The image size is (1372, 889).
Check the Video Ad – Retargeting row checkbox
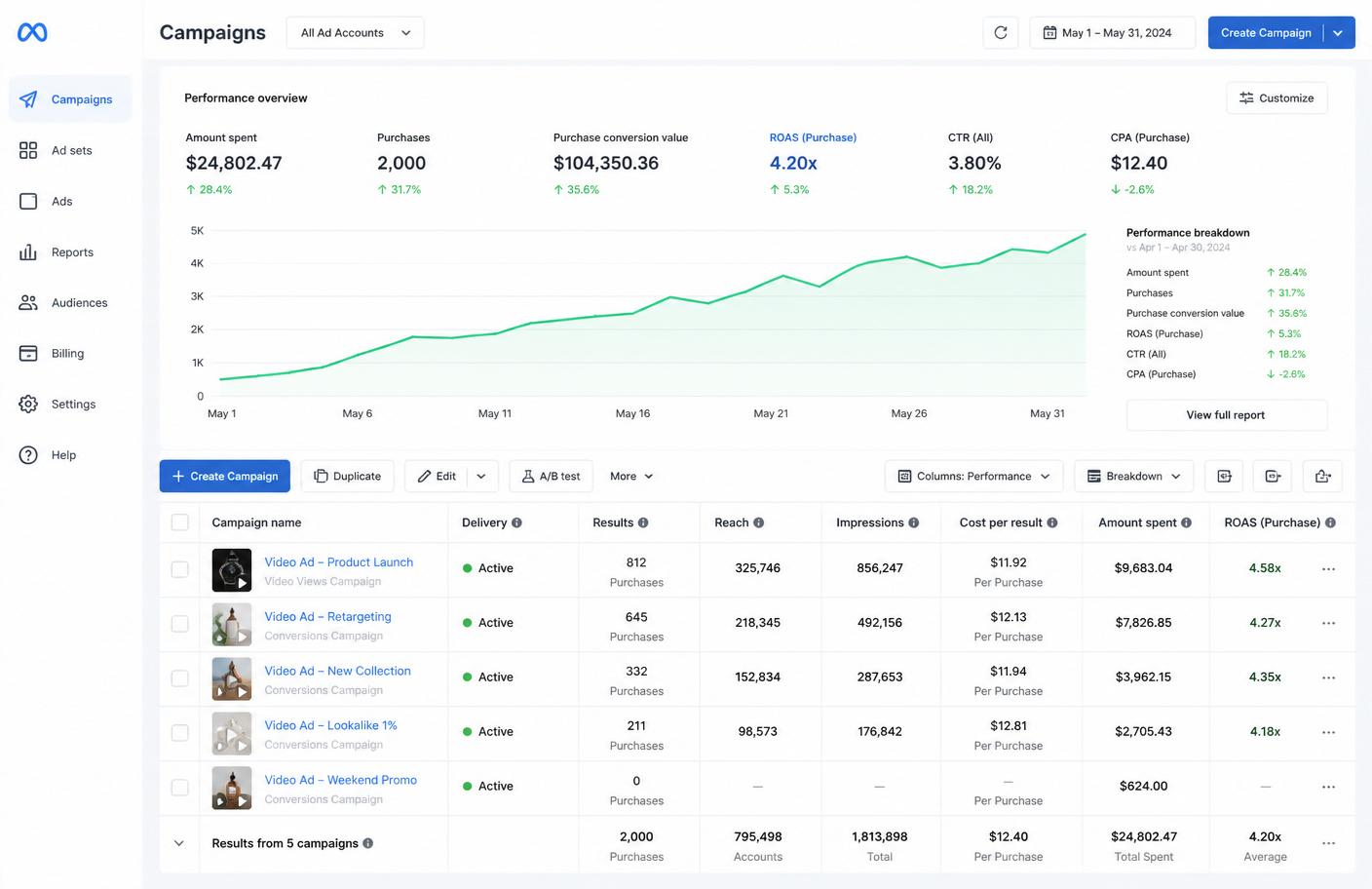click(x=179, y=624)
